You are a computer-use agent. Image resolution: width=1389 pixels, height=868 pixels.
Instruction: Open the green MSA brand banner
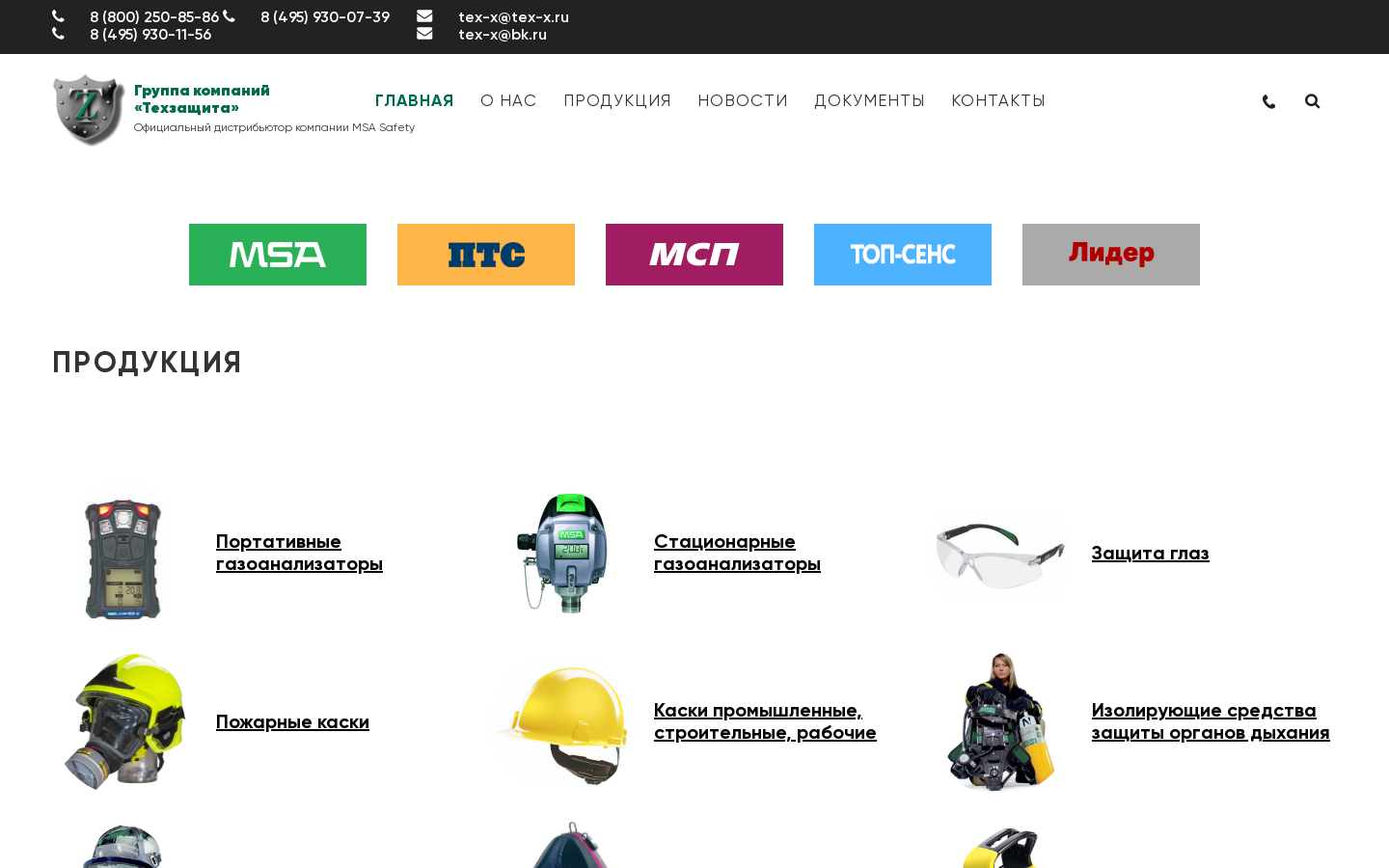point(278,255)
